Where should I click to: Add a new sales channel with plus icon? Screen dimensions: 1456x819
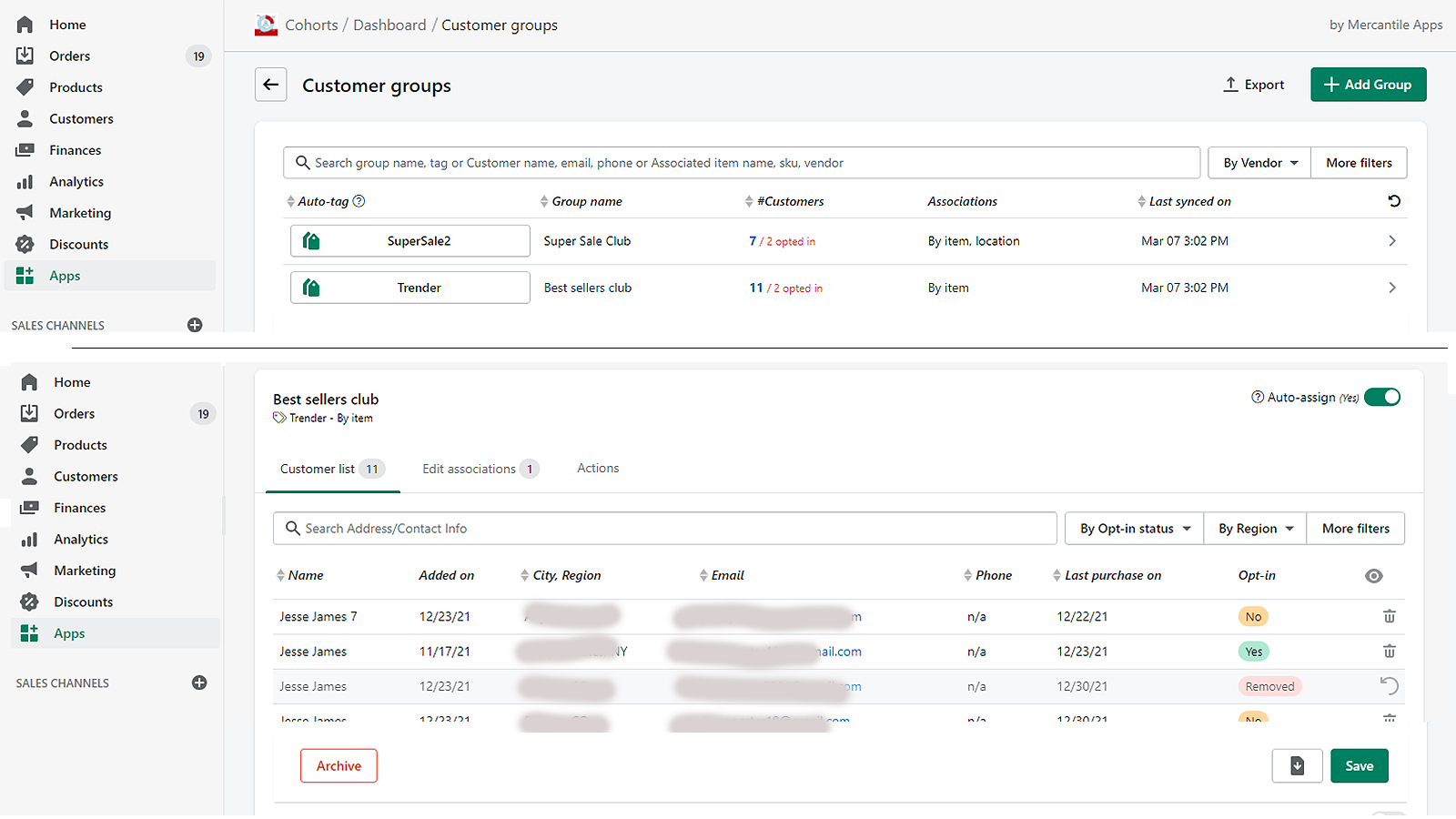tap(195, 325)
